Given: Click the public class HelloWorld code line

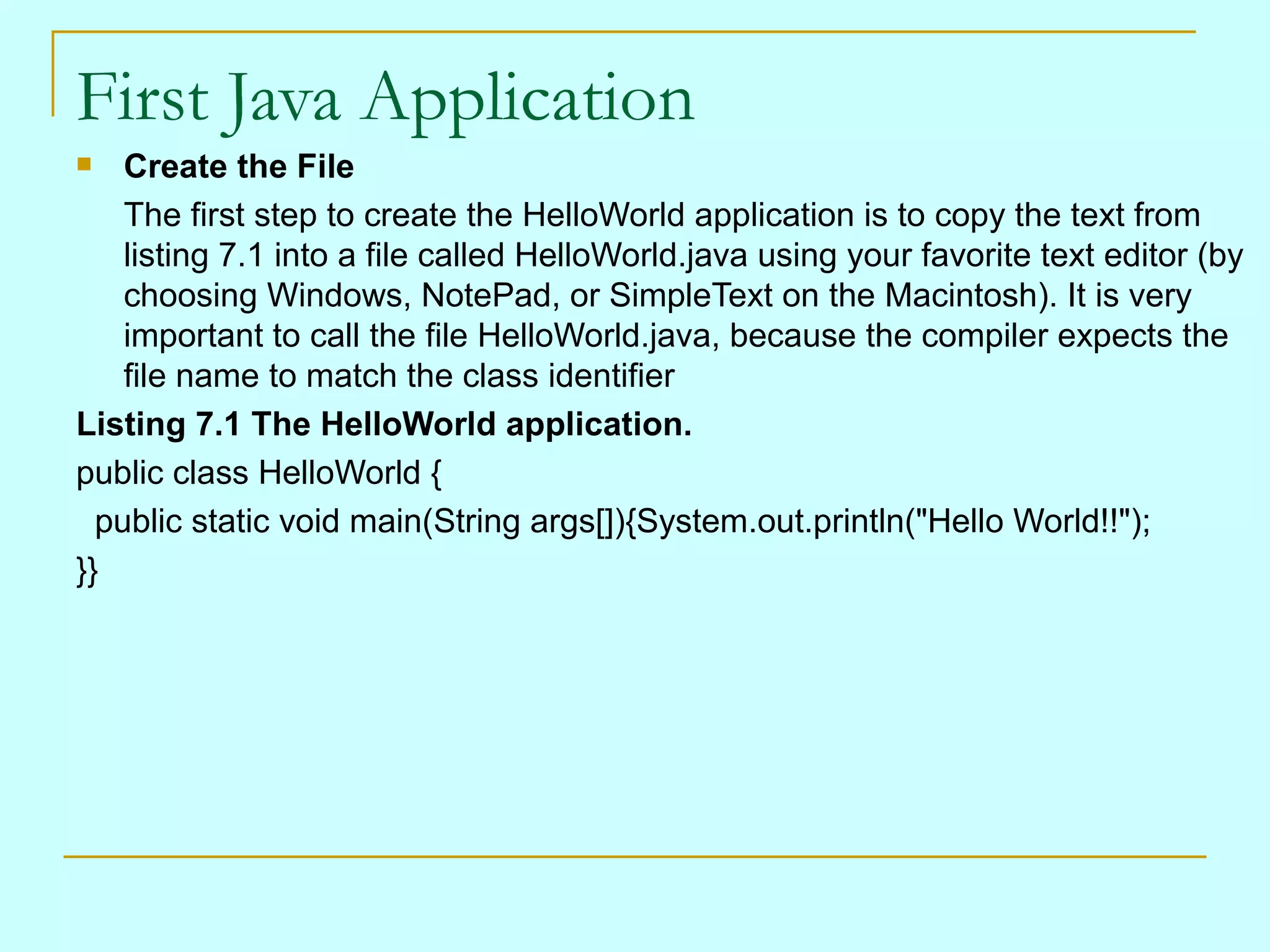Looking at the screenshot, I should pos(259,473).
